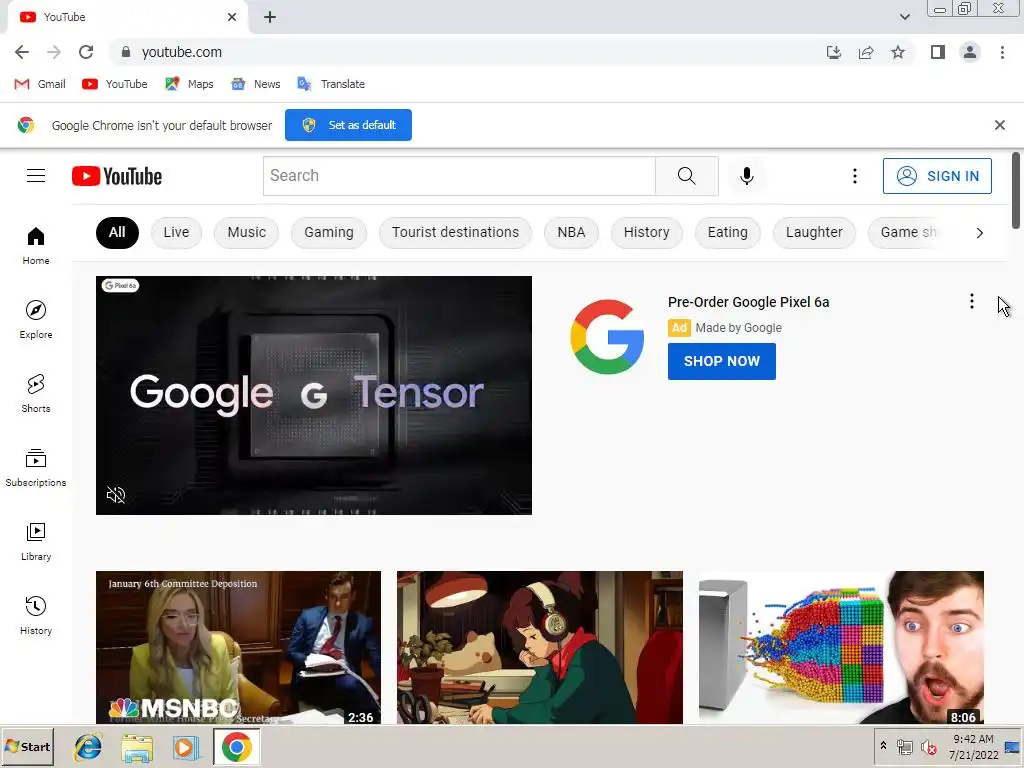Open YouTube settings three-dot menu beside Sign In
The image size is (1024, 768).
(854, 176)
